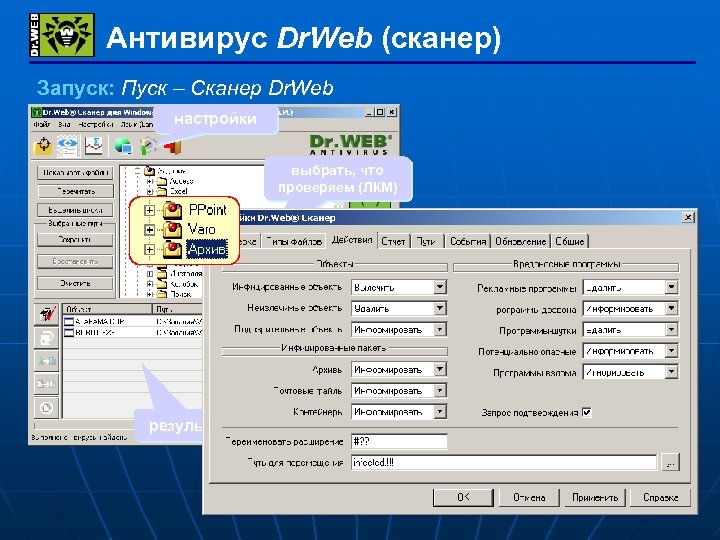Click the Access folder icon in the tree
The width and height of the screenshot is (720, 540).
coord(162,181)
